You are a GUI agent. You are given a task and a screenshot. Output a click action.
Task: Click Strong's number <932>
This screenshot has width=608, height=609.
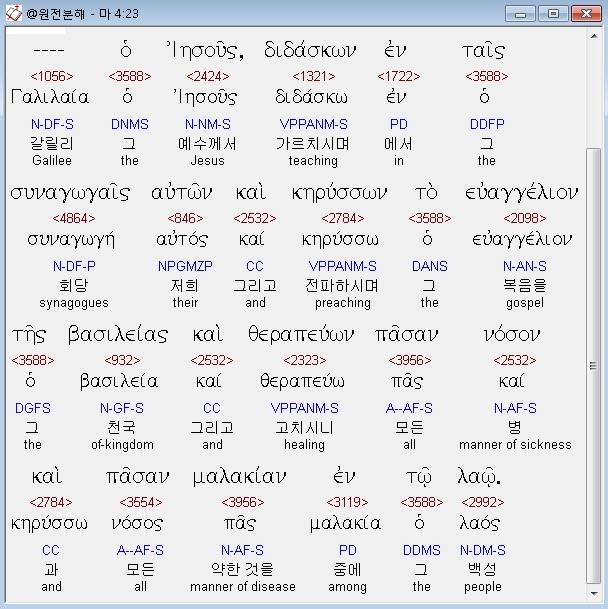click(x=122, y=360)
